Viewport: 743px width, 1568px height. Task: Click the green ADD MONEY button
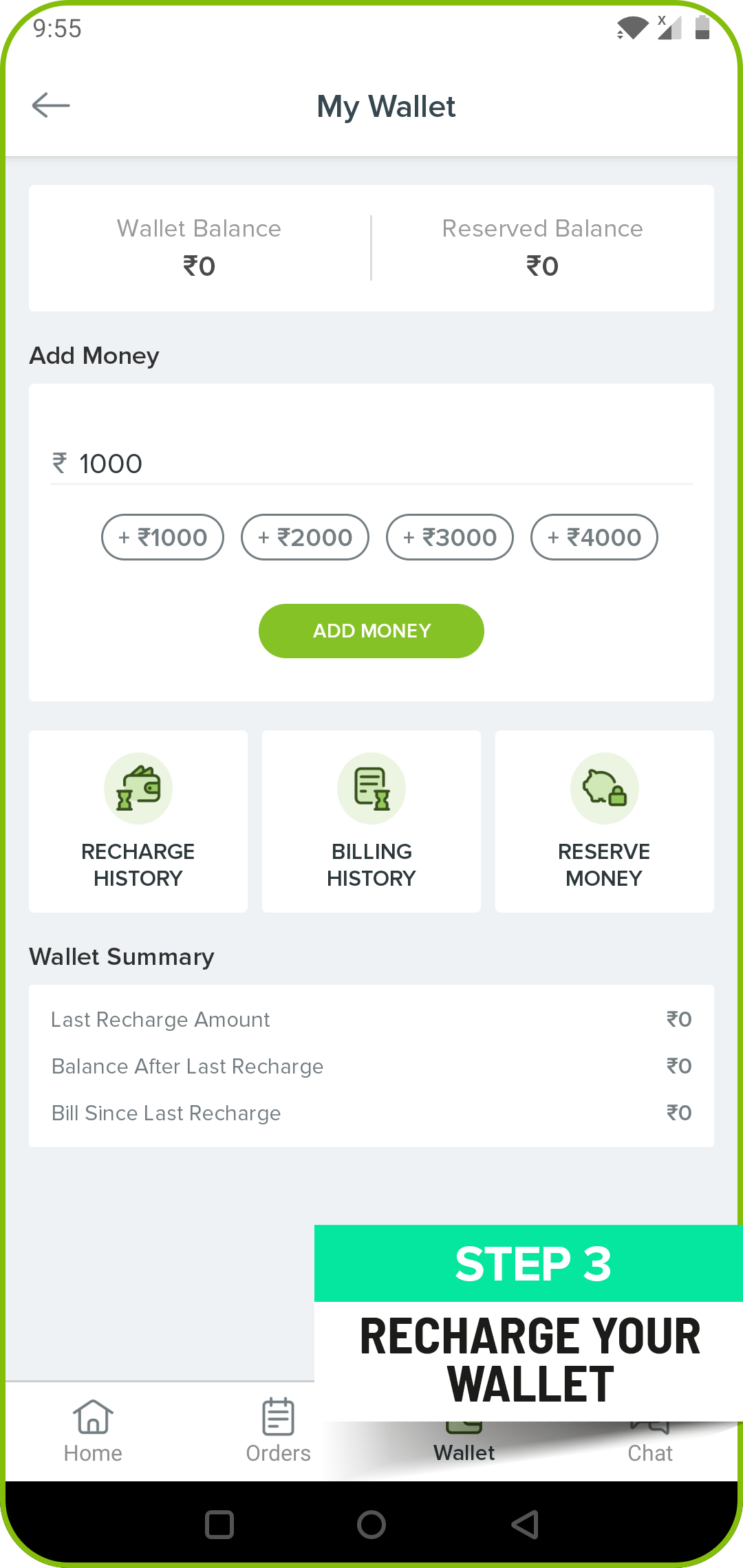pyautogui.click(x=371, y=631)
